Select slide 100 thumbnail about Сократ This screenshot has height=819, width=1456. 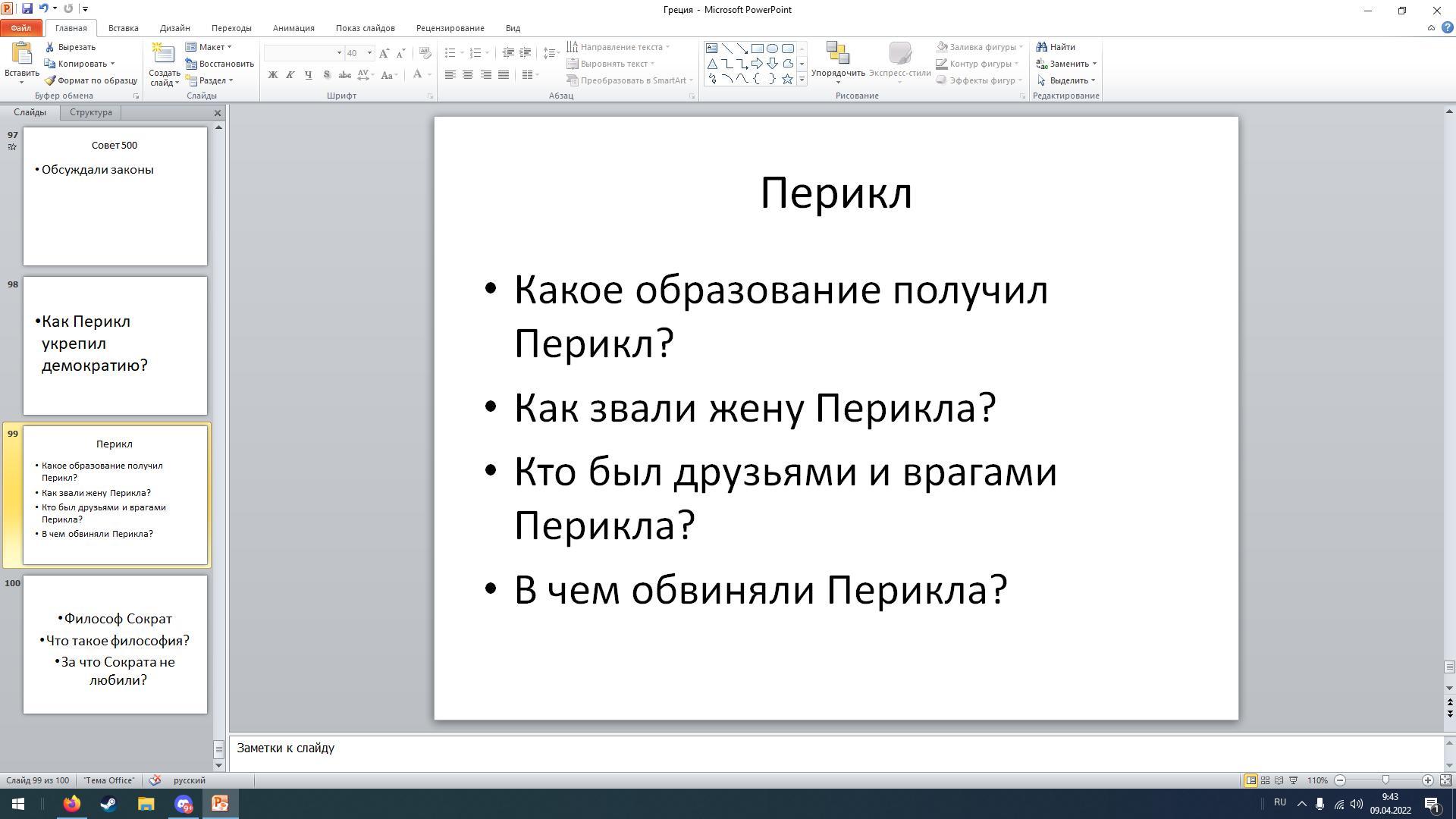click(x=115, y=645)
